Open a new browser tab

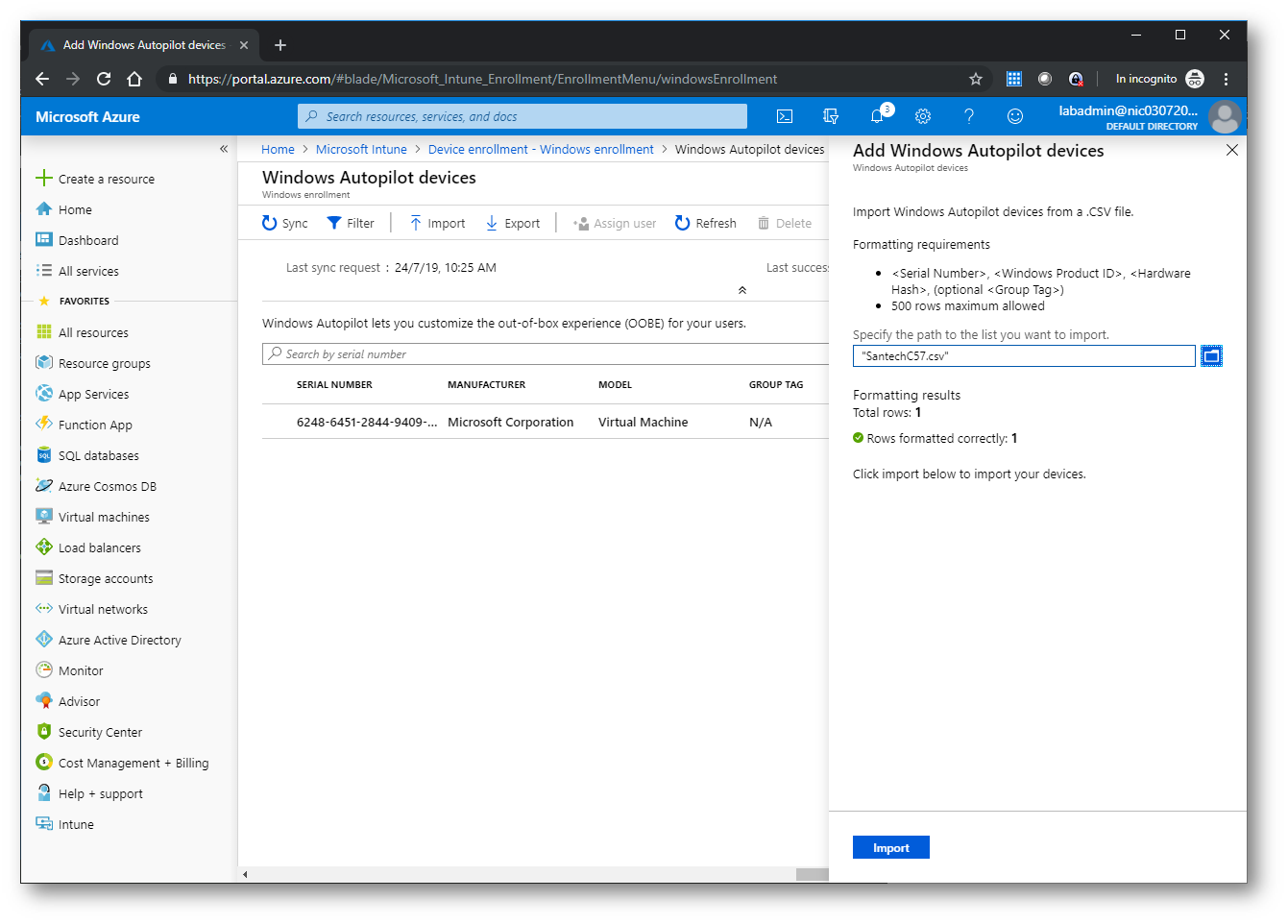point(280,45)
